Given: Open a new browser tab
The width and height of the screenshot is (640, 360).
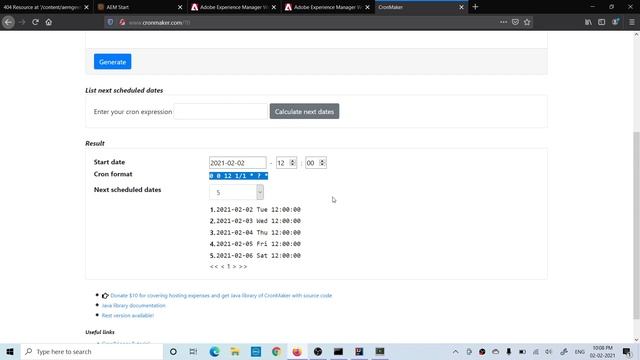Looking at the screenshot, I should 475,7.
